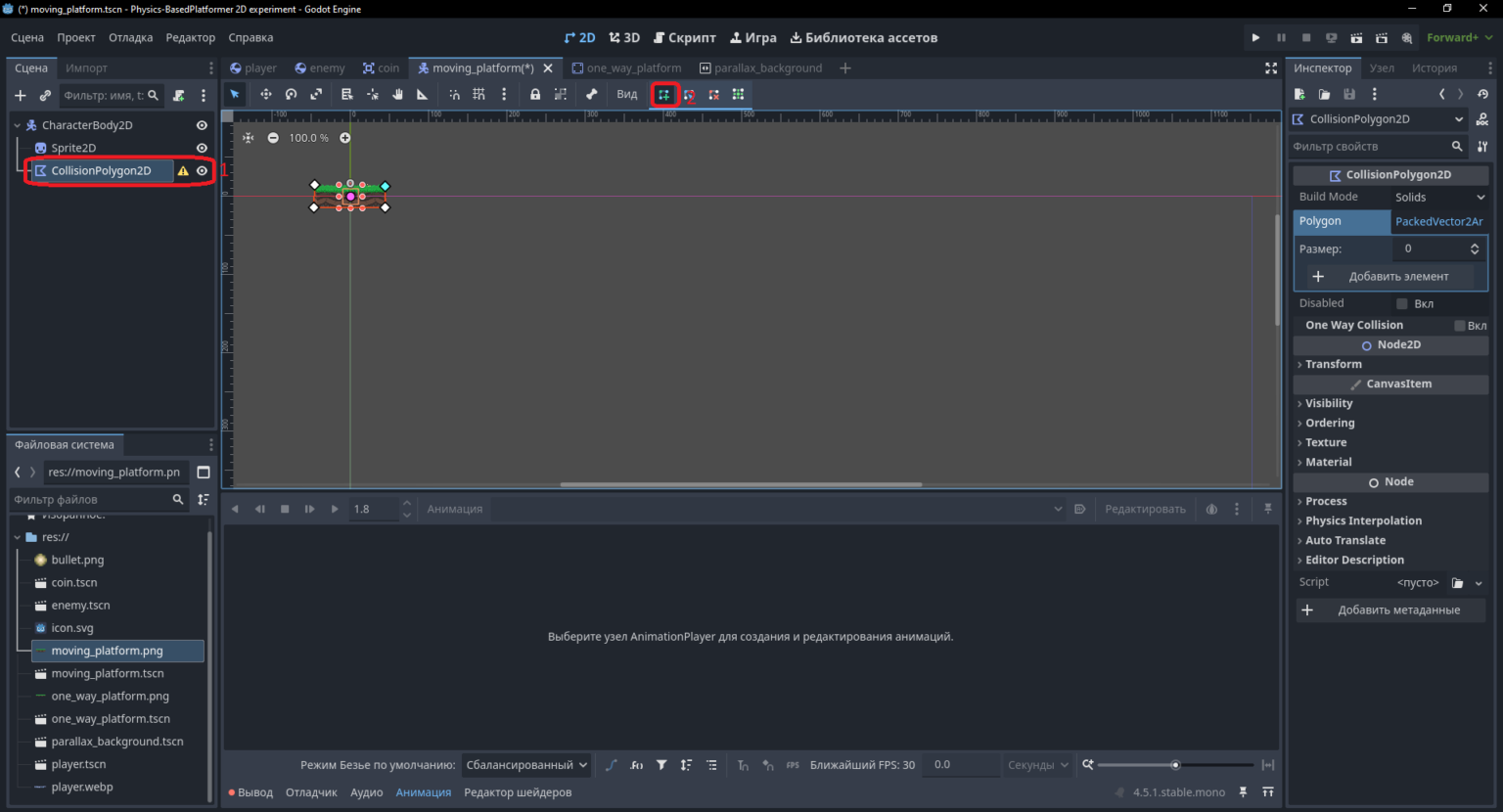
Task: Enable the One Way Collision checkbox
Action: [x=1459, y=326]
